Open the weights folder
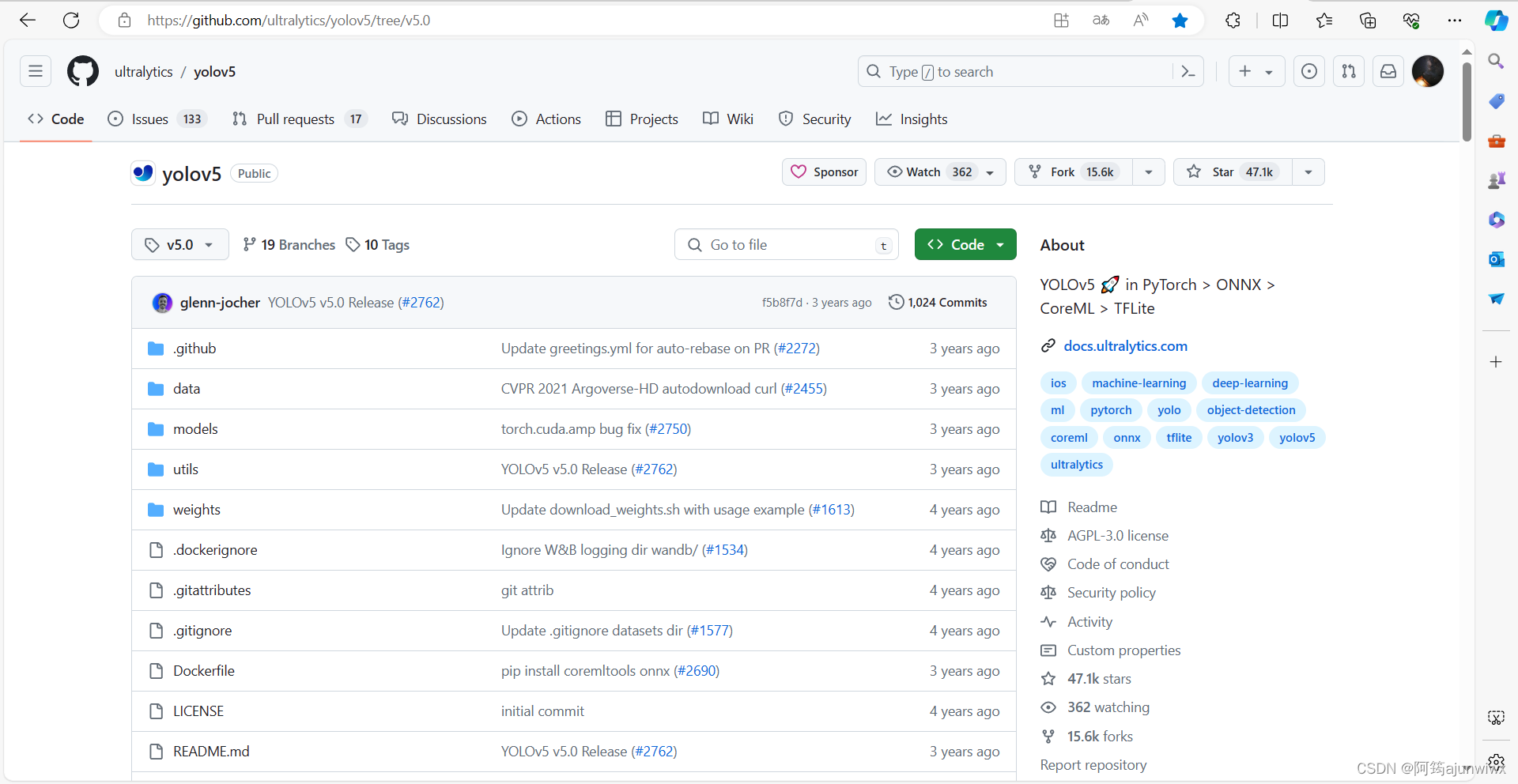Viewport: 1518px width, 784px height. (197, 510)
